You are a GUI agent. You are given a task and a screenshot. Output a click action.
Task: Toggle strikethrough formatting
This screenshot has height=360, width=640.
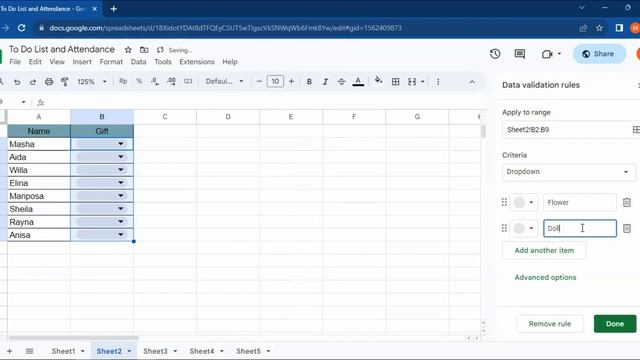click(x=342, y=82)
